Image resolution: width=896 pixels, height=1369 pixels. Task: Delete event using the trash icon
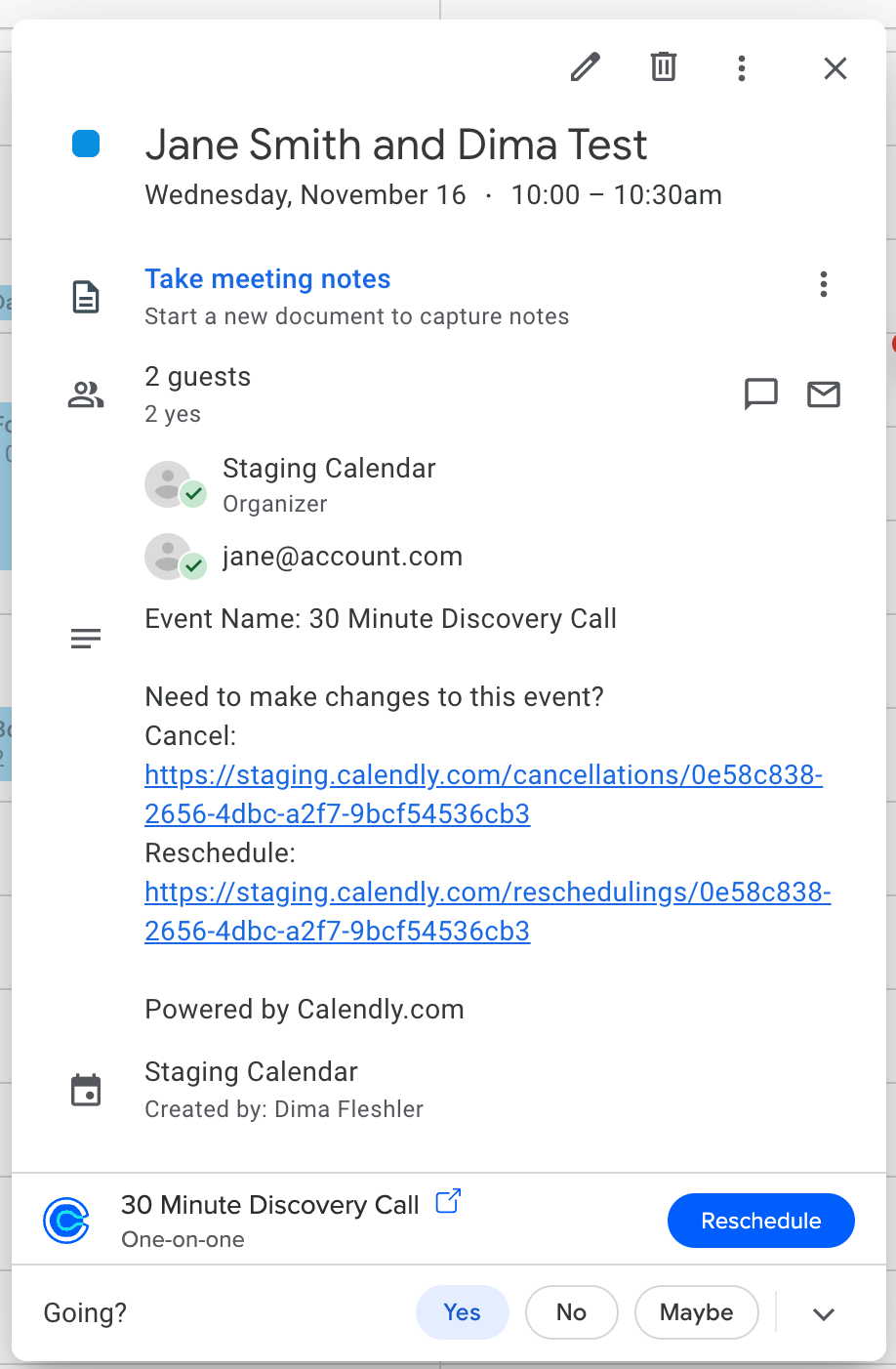point(664,67)
